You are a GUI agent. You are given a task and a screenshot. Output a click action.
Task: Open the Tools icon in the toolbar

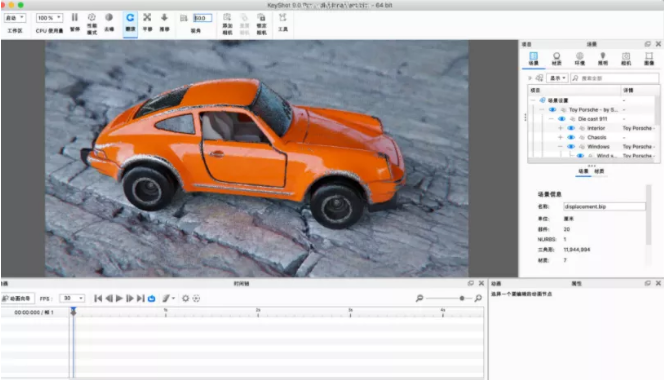point(283,17)
